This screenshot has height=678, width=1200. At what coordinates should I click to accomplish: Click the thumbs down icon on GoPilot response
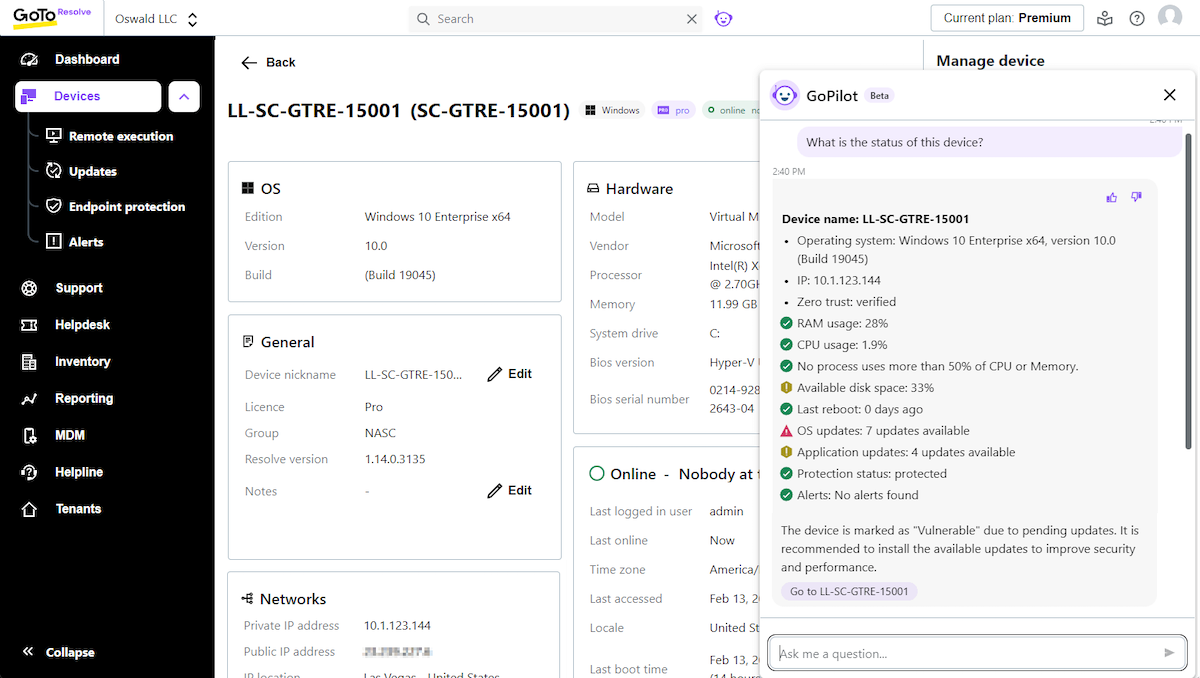pyautogui.click(x=1136, y=198)
